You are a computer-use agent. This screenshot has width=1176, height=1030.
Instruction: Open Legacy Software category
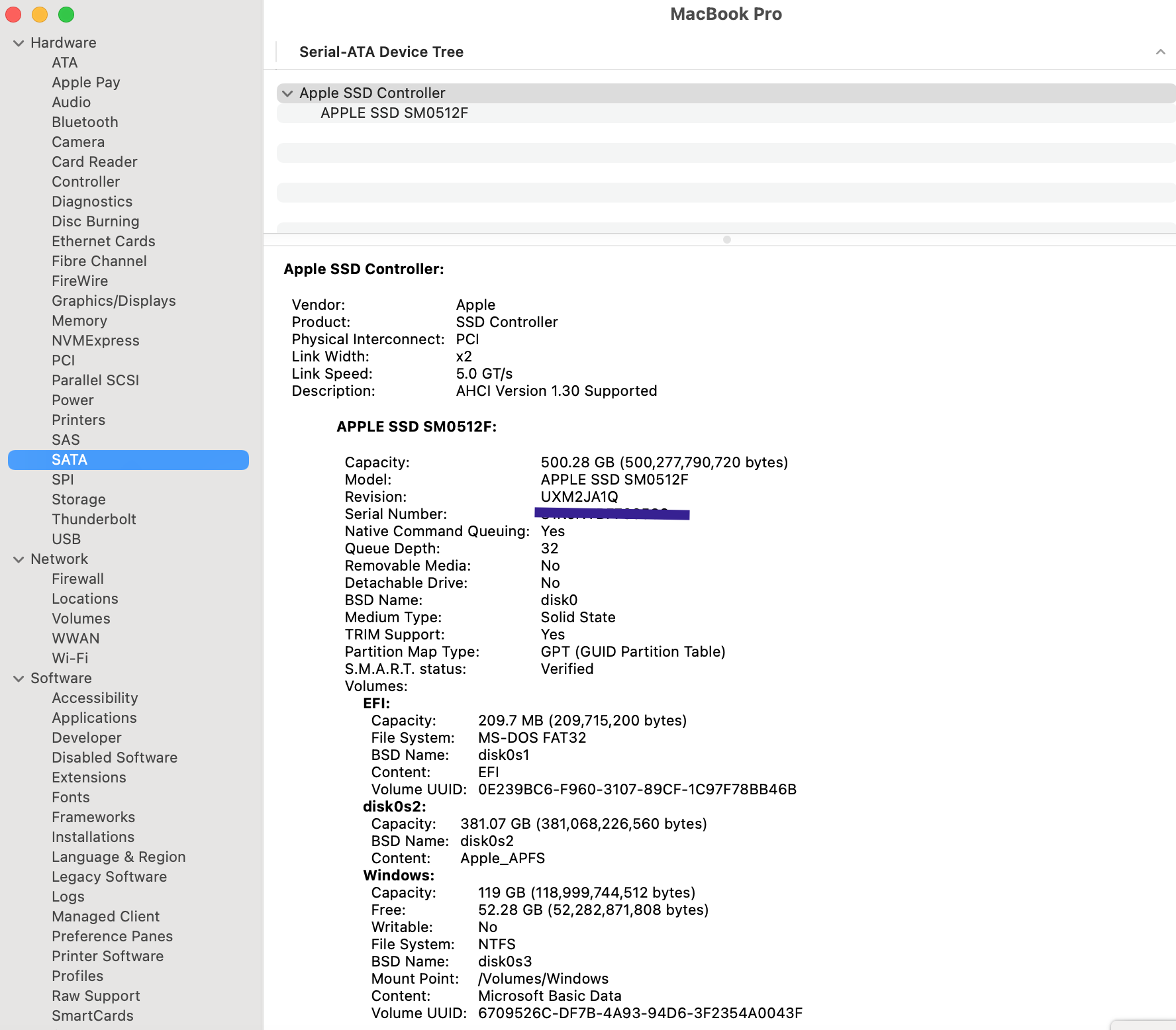click(x=109, y=877)
